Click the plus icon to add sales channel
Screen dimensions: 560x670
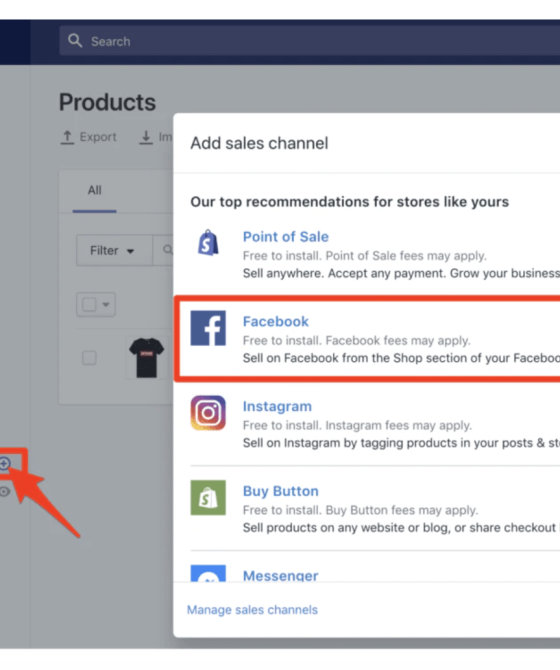pyautogui.click(x=4, y=464)
